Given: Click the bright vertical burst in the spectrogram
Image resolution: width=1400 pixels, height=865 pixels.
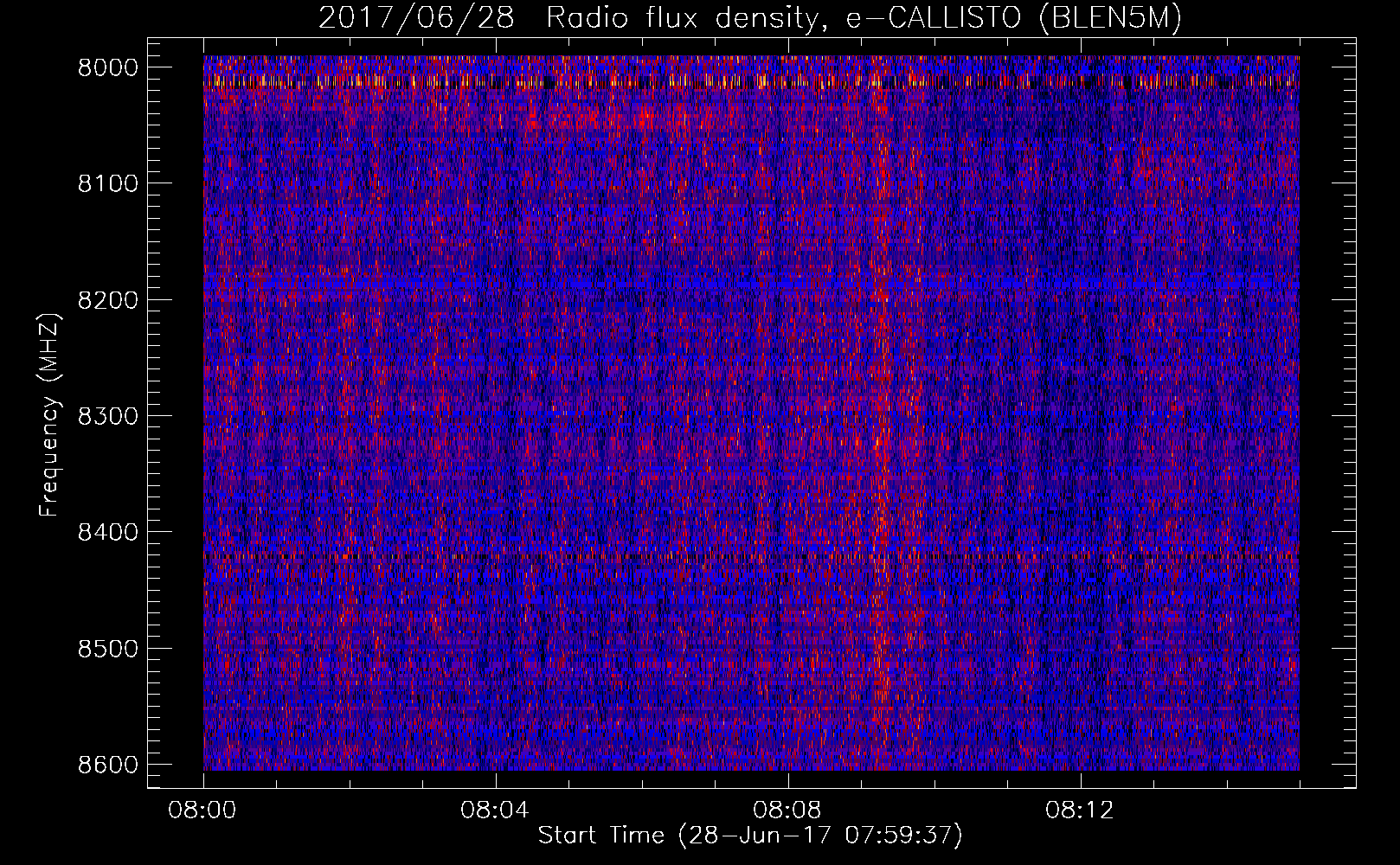Looking at the screenshot, I should (x=881, y=413).
